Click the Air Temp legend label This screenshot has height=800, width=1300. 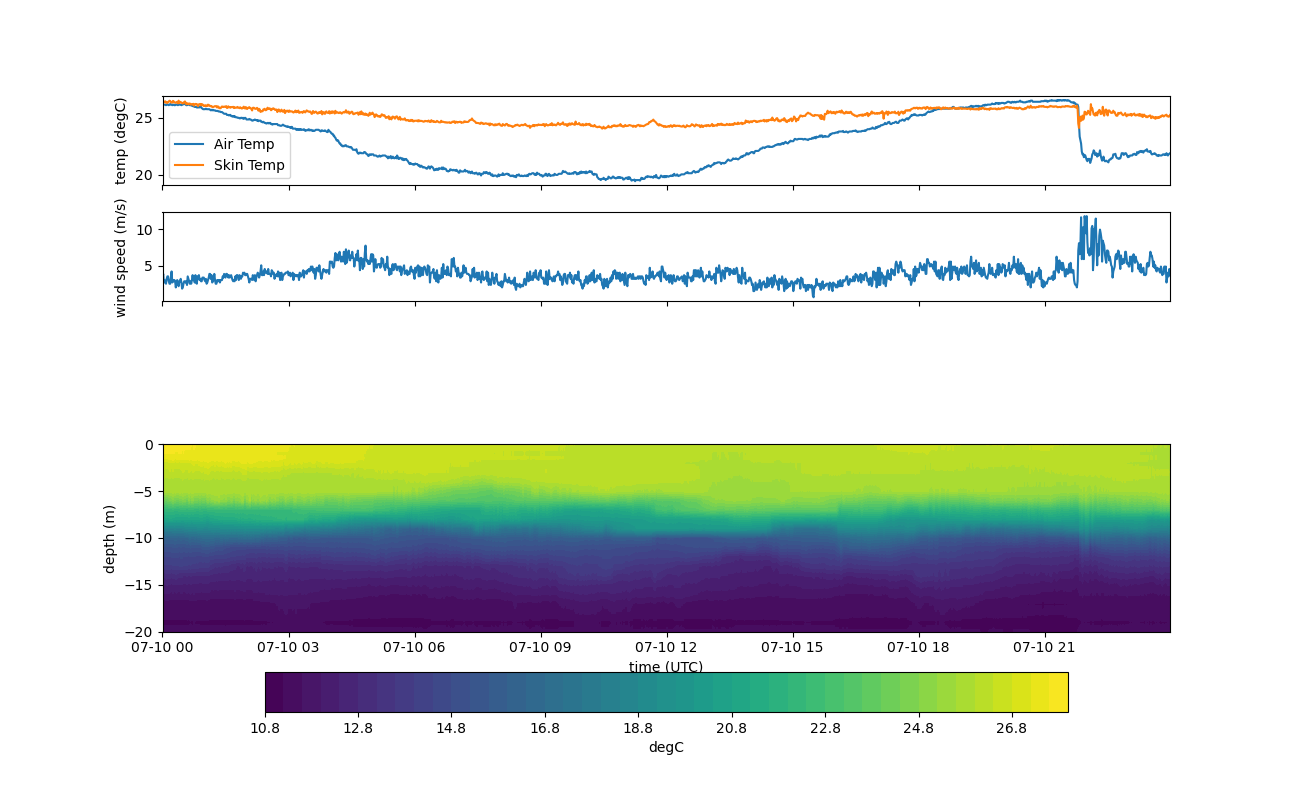pyautogui.click(x=243, y=144)
